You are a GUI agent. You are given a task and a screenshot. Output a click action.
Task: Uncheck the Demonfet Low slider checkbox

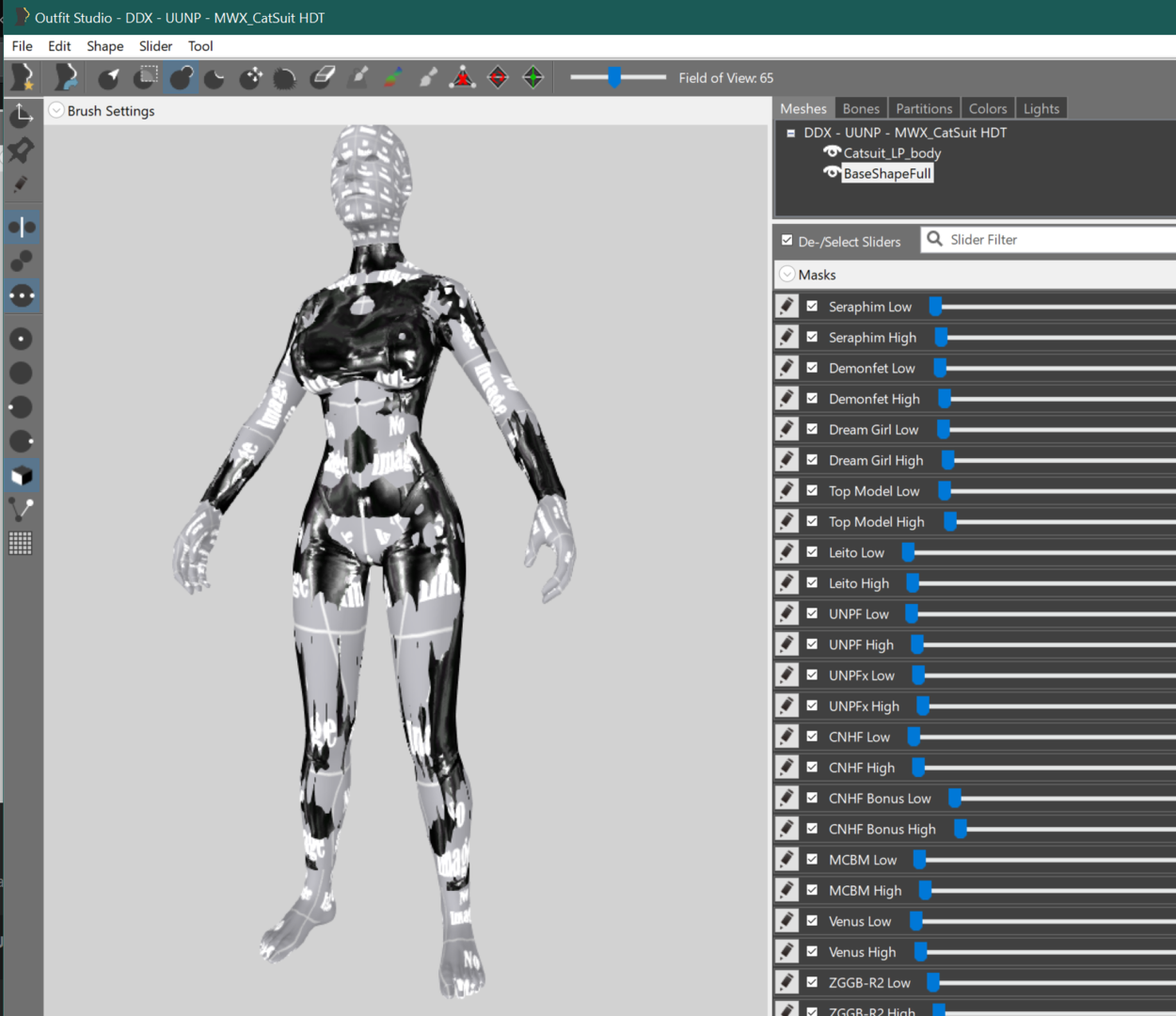pos(812,367)
